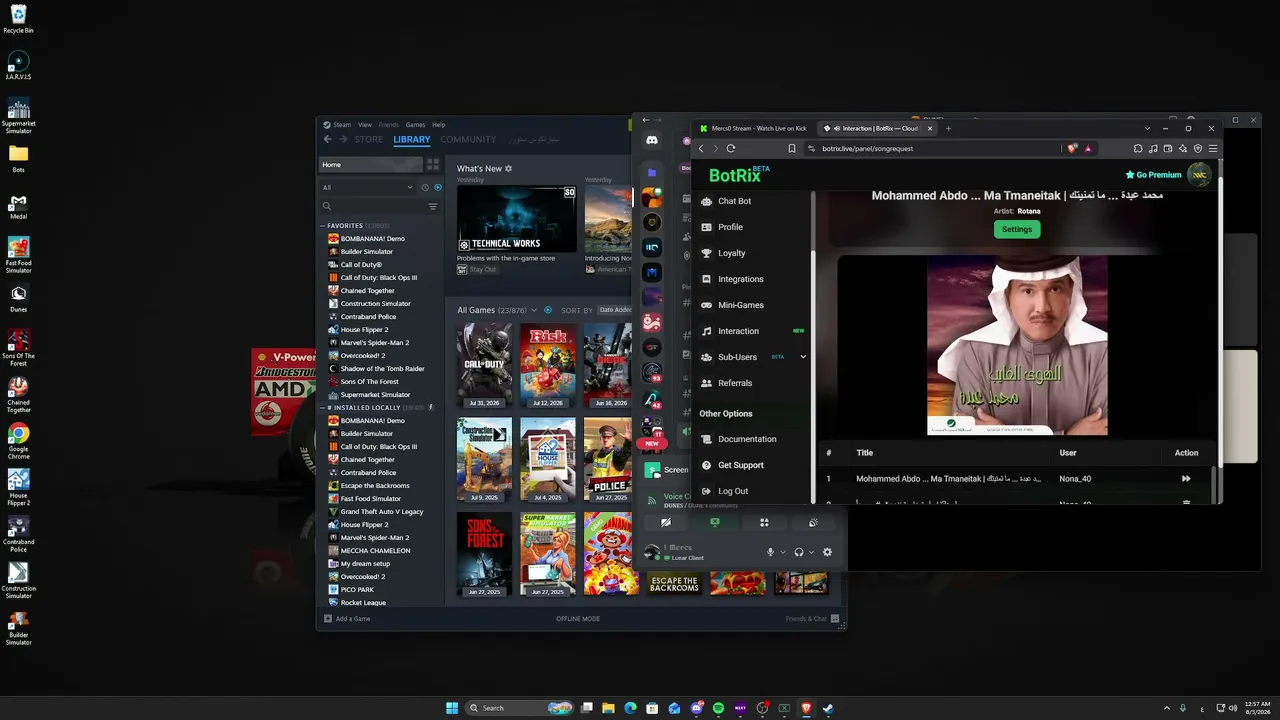
Task: Expand the Sub-Users menu in BotRix
Action: [x=803, y=357]
